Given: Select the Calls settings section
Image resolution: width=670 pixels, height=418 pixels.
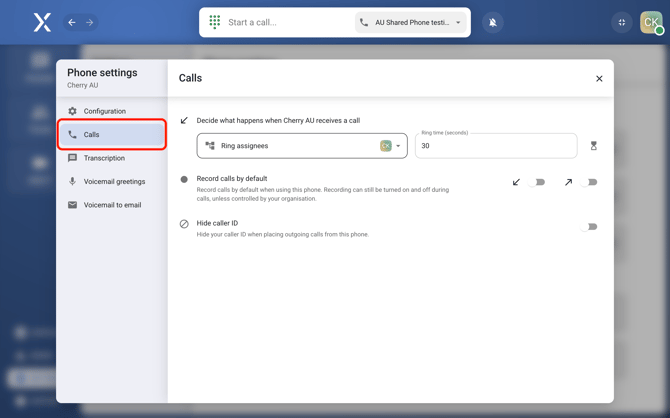Looking at the screenshot, I should click(112, 135).
